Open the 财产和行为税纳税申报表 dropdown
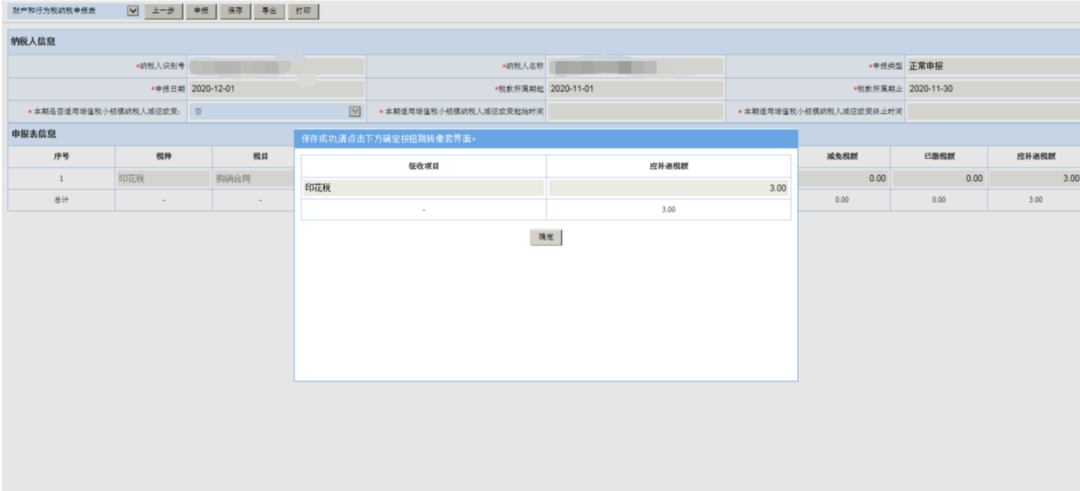1080x491 pixels. [x=133, y=11]
